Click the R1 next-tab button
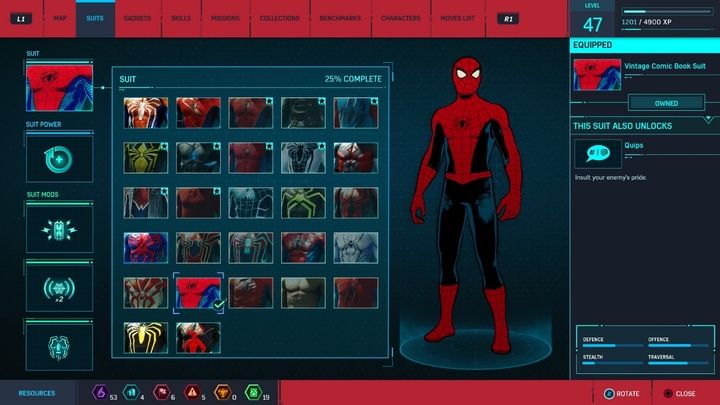This screenshot has width=720, height=405. 508,19
